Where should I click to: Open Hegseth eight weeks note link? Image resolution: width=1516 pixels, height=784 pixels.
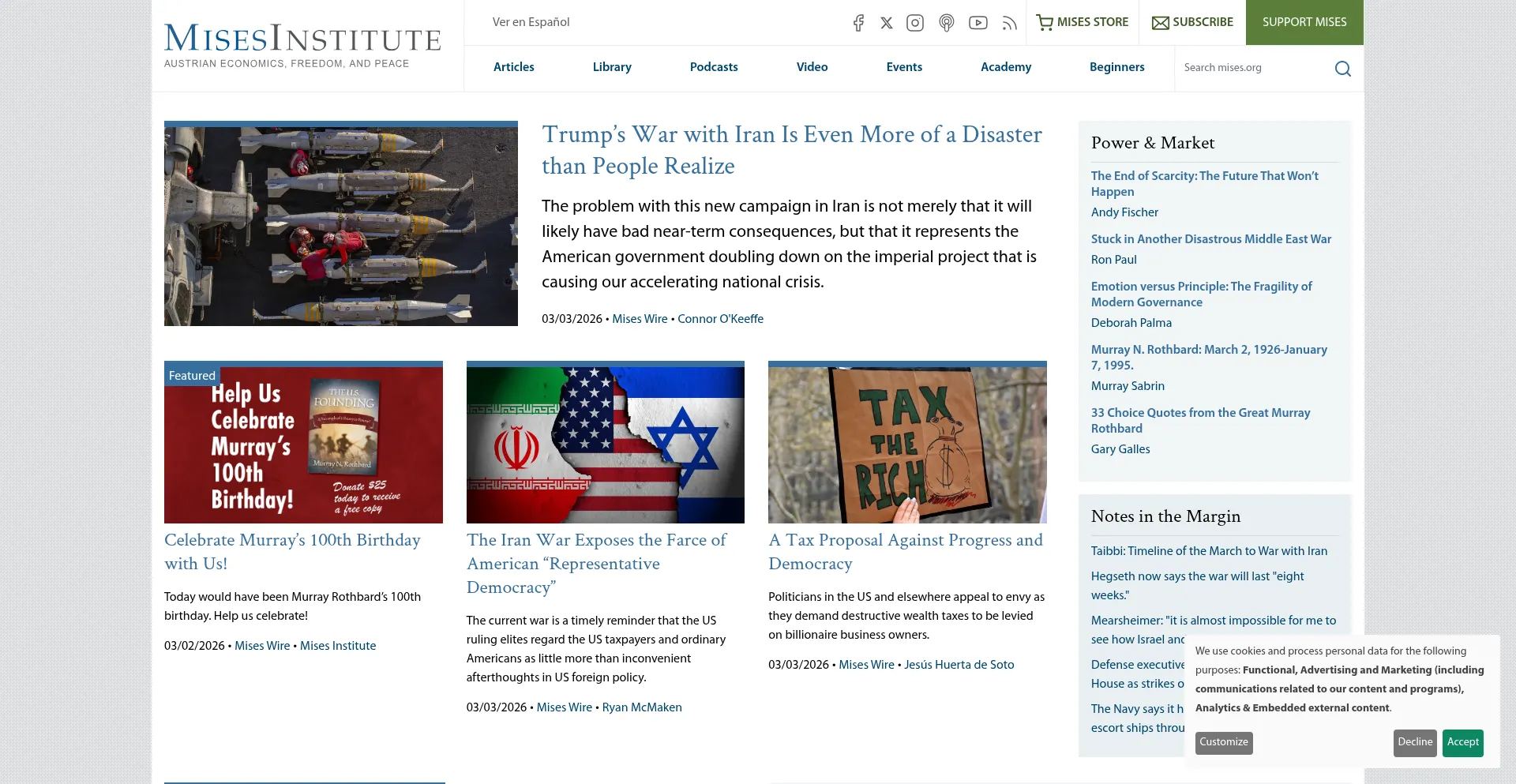[x=1197, y=586]
